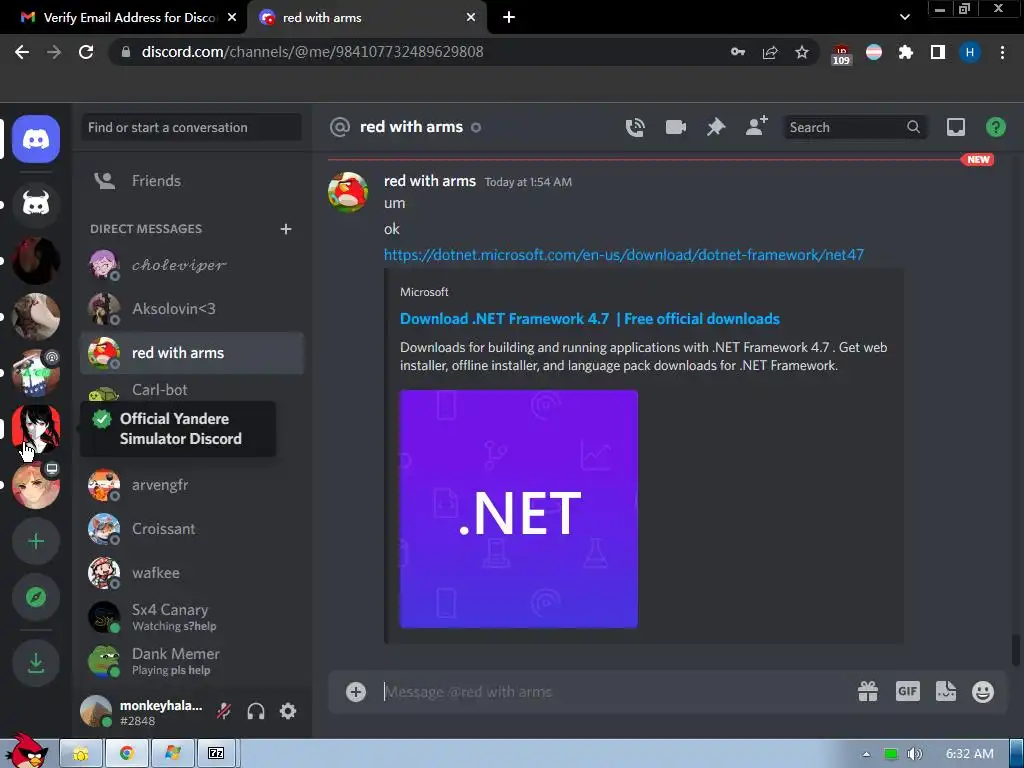Open DM with Croissant
This screenshot has width=1024, height=768.
[191, 529]
